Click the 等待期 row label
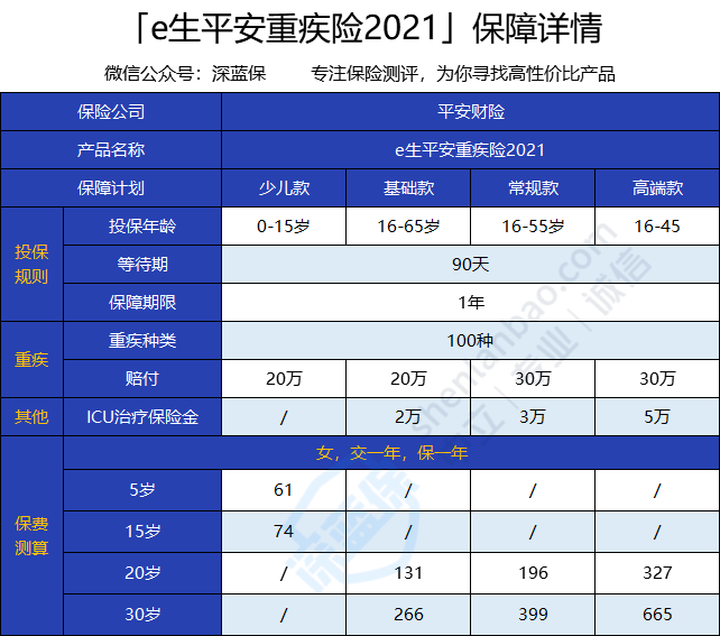 (142, 264)
